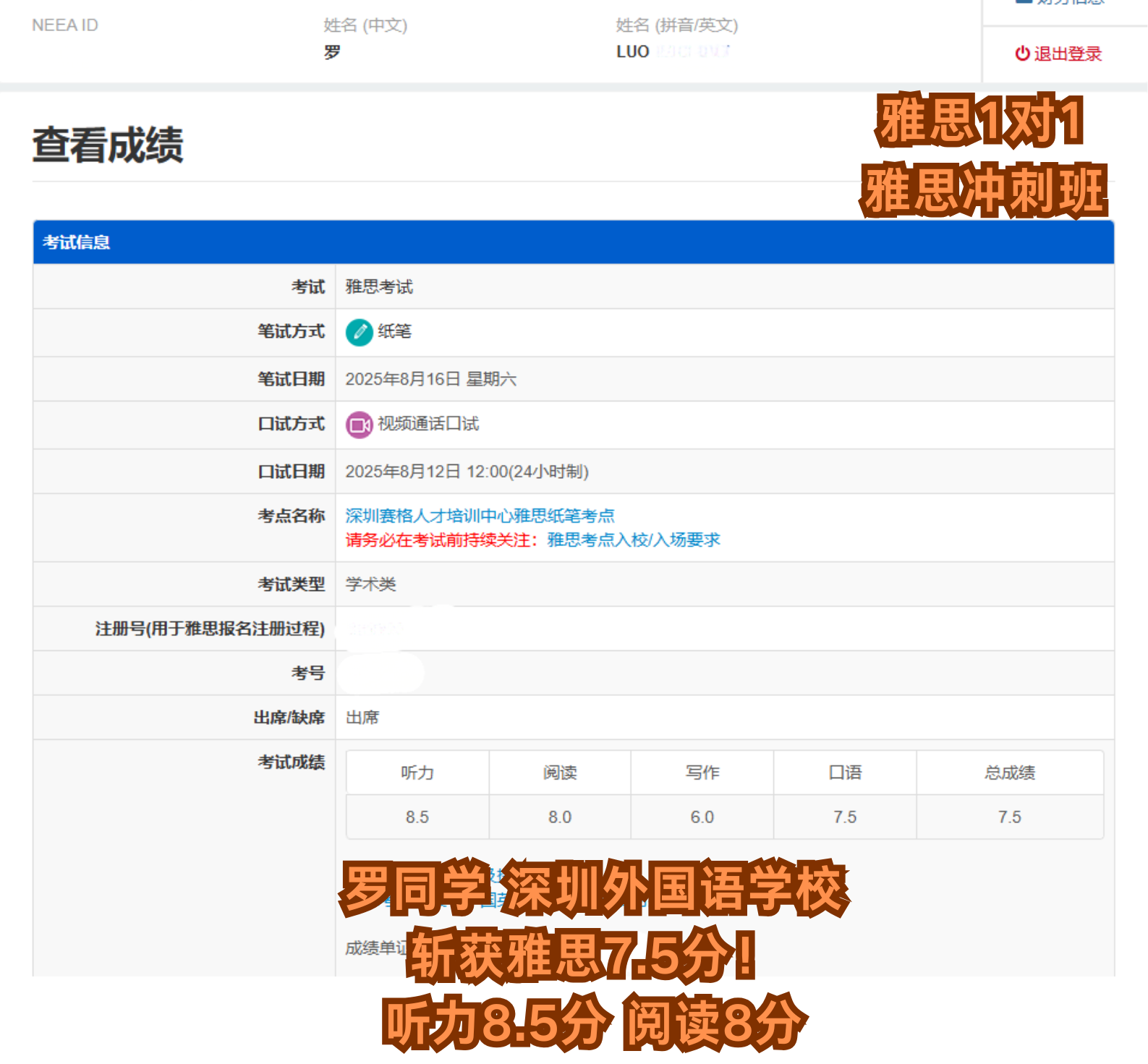Click the red power icon beside 退出登录
1148x1064 pixels.
coord(1022,54)
